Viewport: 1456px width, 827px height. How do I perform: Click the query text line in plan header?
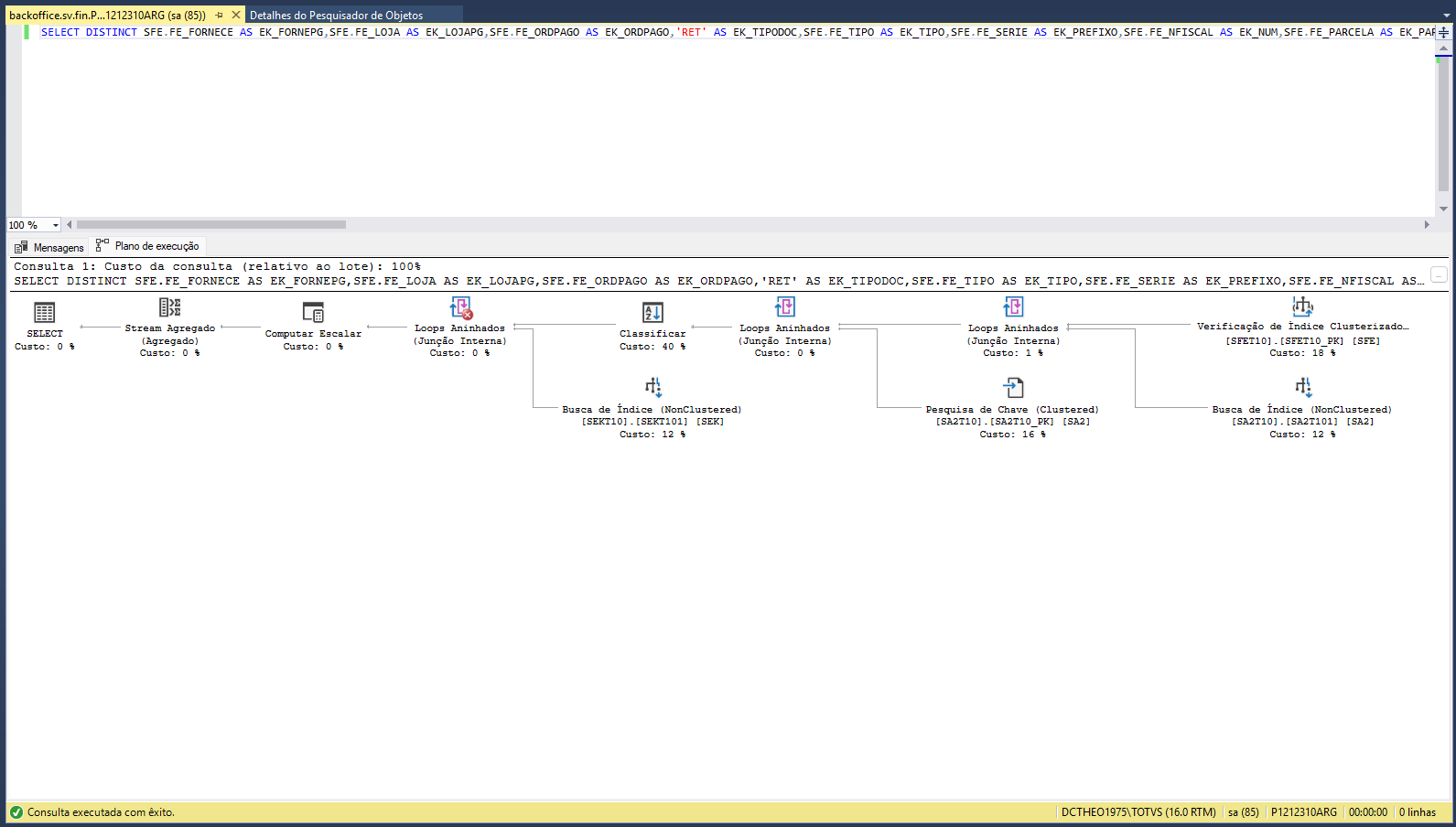click(x=718, y=282)
